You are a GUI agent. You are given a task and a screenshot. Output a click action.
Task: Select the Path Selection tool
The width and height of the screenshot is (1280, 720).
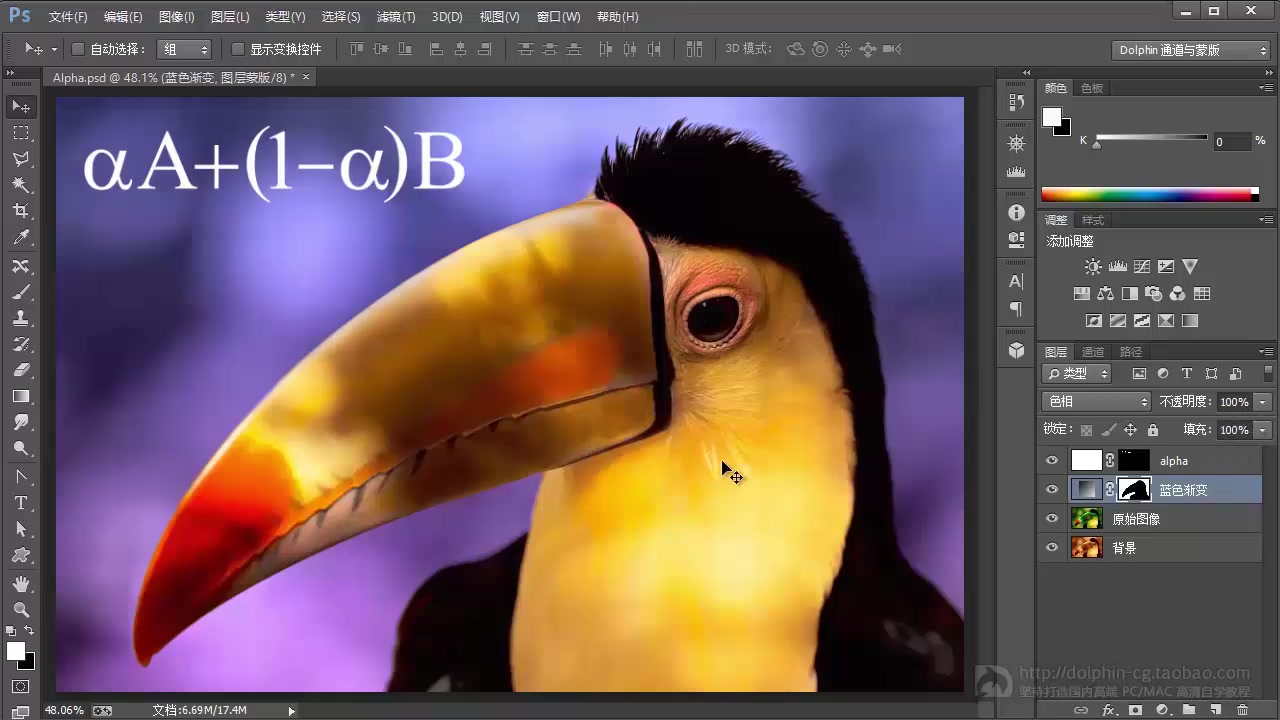click(21, 530)
